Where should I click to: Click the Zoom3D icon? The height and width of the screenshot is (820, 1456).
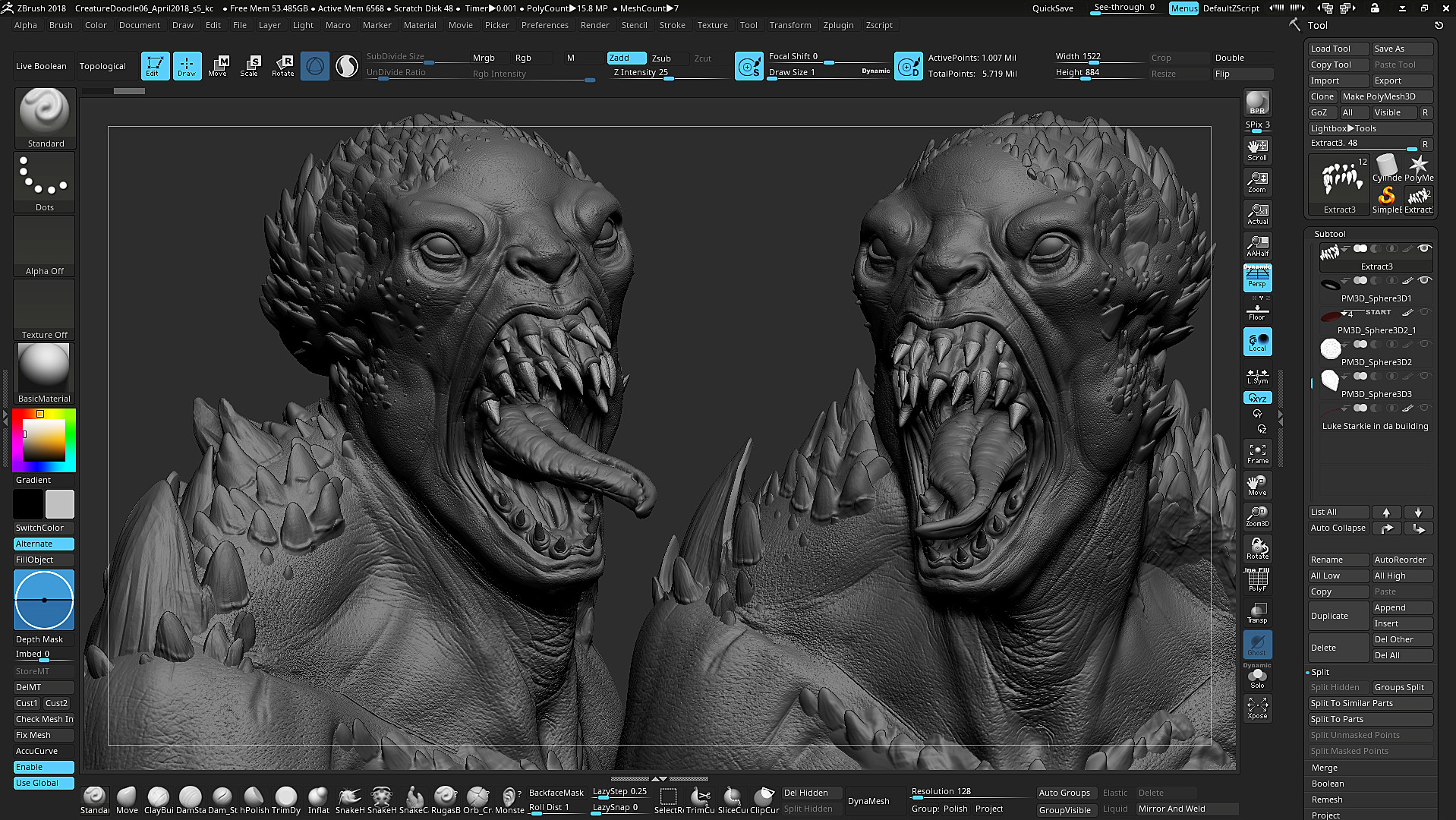point(1257,516)
